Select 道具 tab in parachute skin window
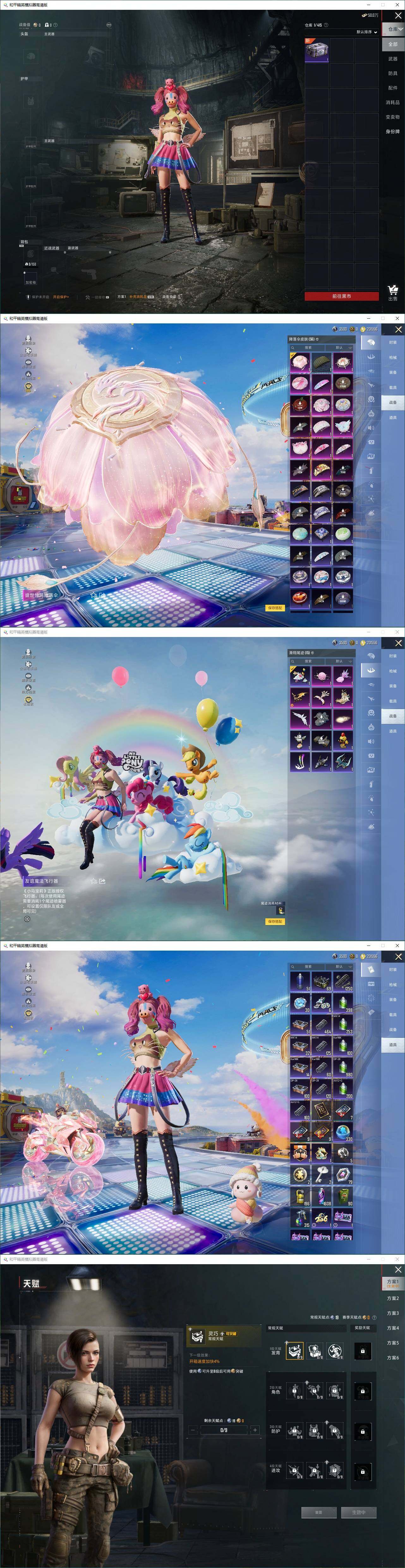The height and width of the screenshot is (1568, 405). [393, 418]
